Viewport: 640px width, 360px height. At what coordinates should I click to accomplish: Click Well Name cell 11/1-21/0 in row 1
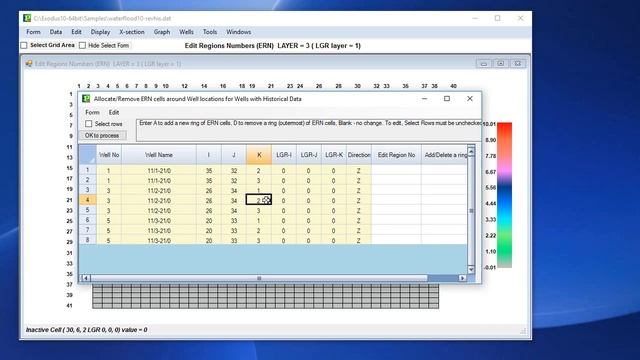[159, 171]
